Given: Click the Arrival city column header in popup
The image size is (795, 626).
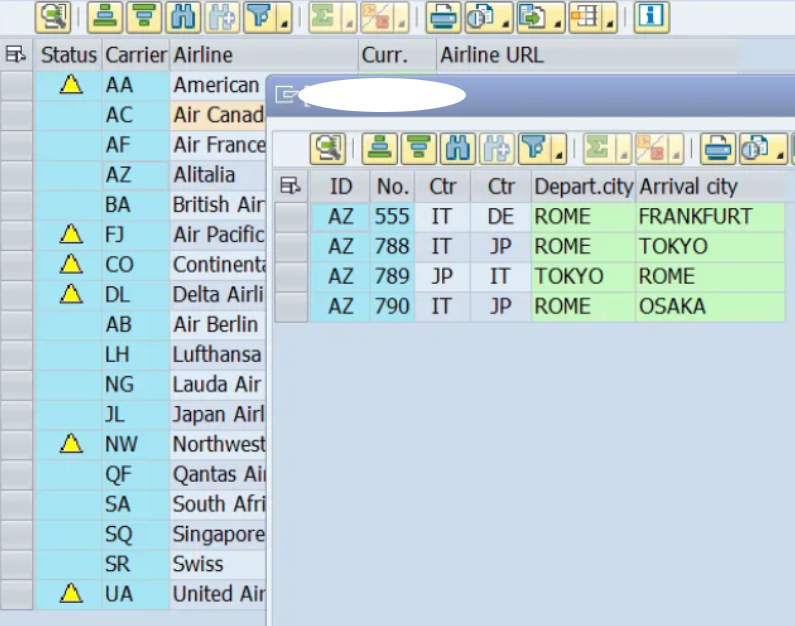Looking at the screenshot, I should [710, 187].
